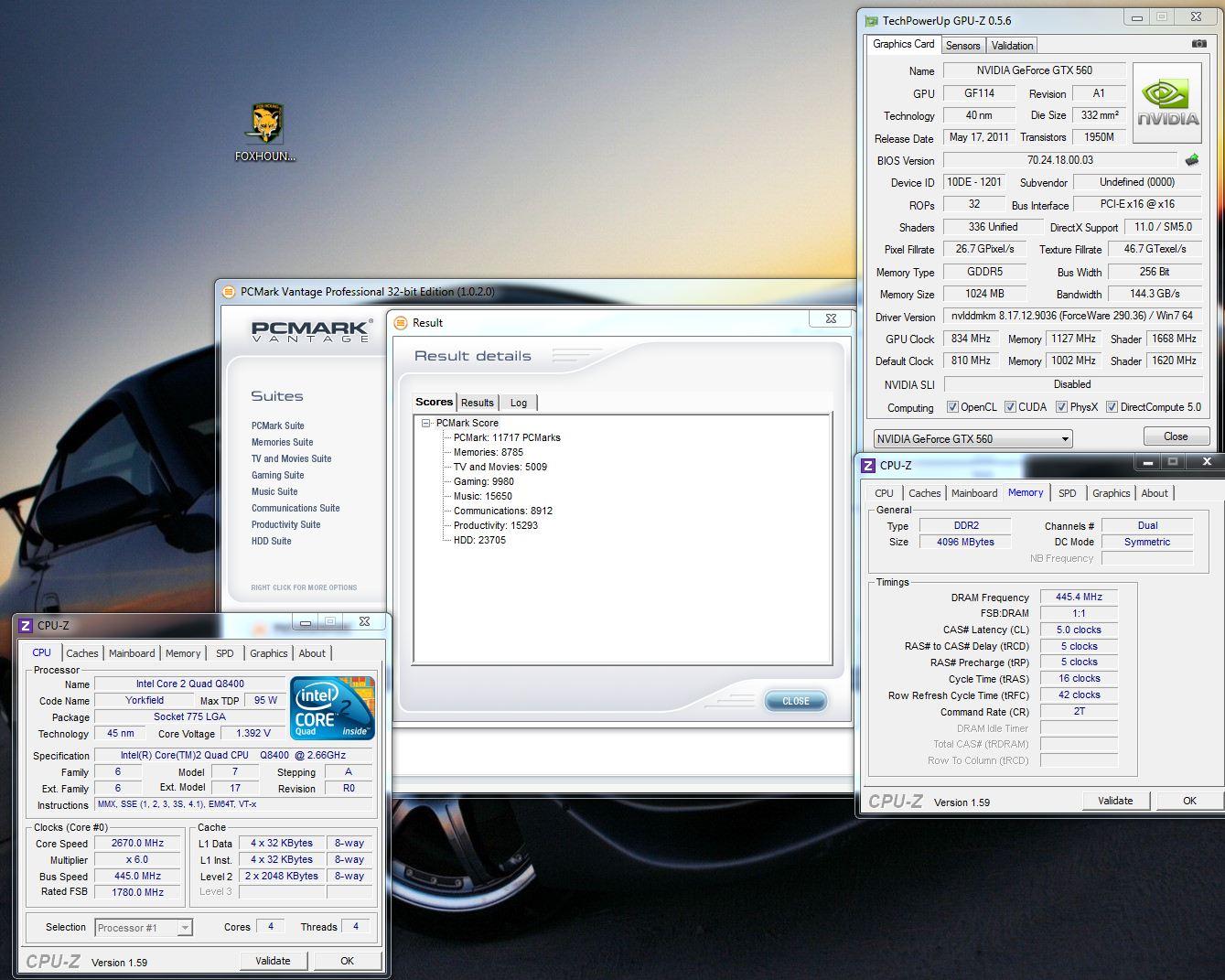The width and height of the screenshot is (1225, 980).
Task: Select Graphics Card tab in GPU-Z
Action: [903, 44]
